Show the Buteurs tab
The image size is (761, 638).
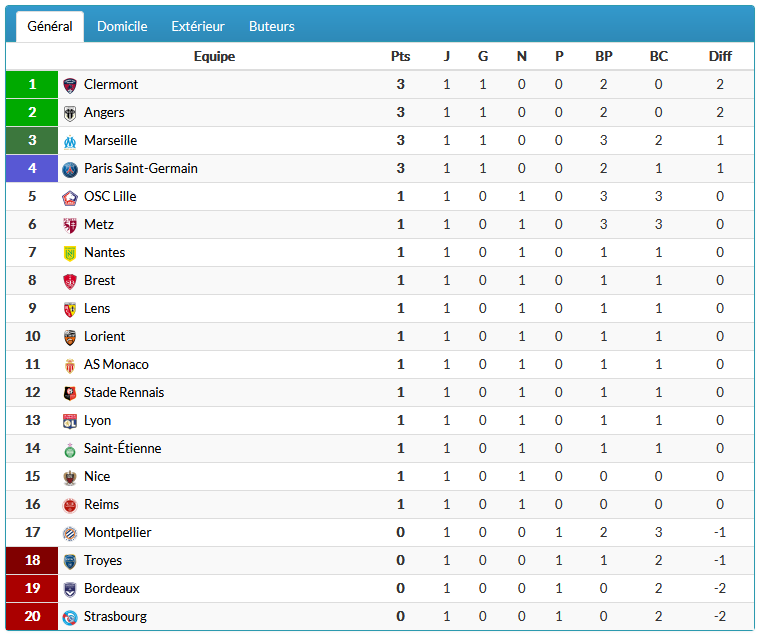click(x=272, y=26)
